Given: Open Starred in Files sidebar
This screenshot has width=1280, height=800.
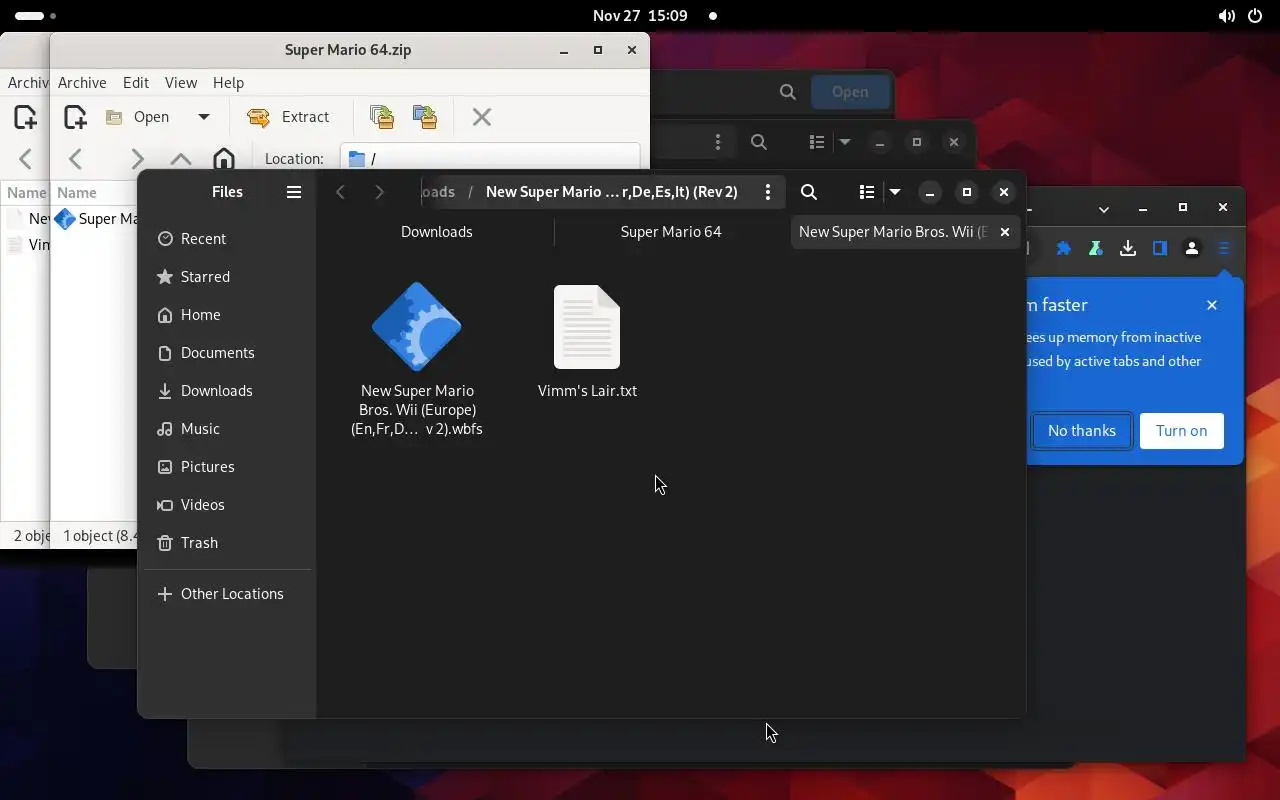Looking at the screenshot, I should 227,277.
